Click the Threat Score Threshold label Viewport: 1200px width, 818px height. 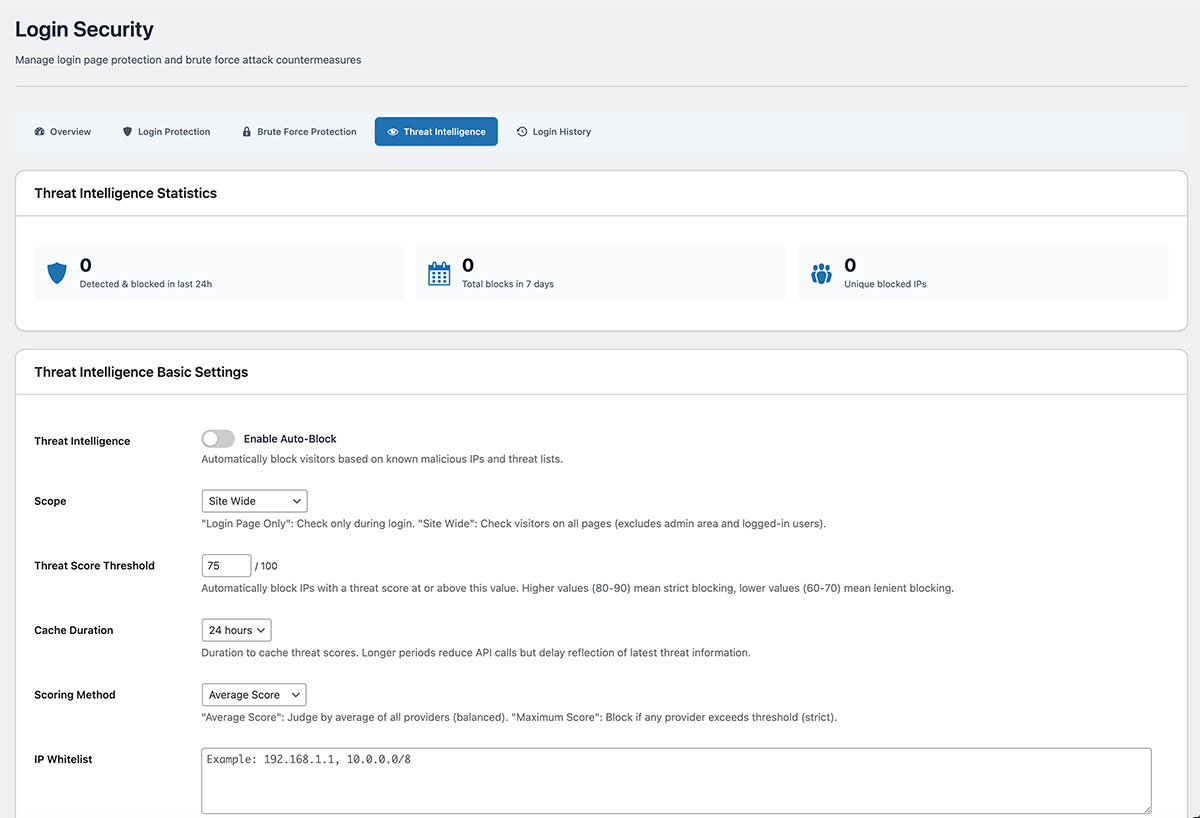pyautogui.click(x=94, y=566)
